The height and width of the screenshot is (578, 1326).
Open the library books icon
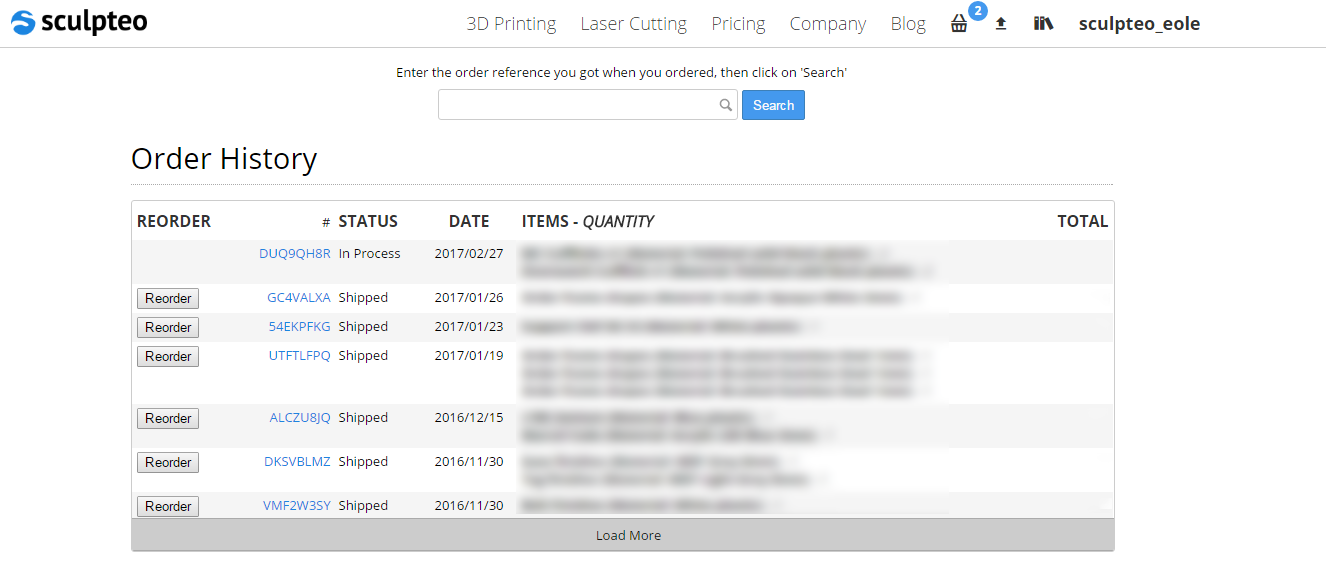click(x=1043, y=23)
